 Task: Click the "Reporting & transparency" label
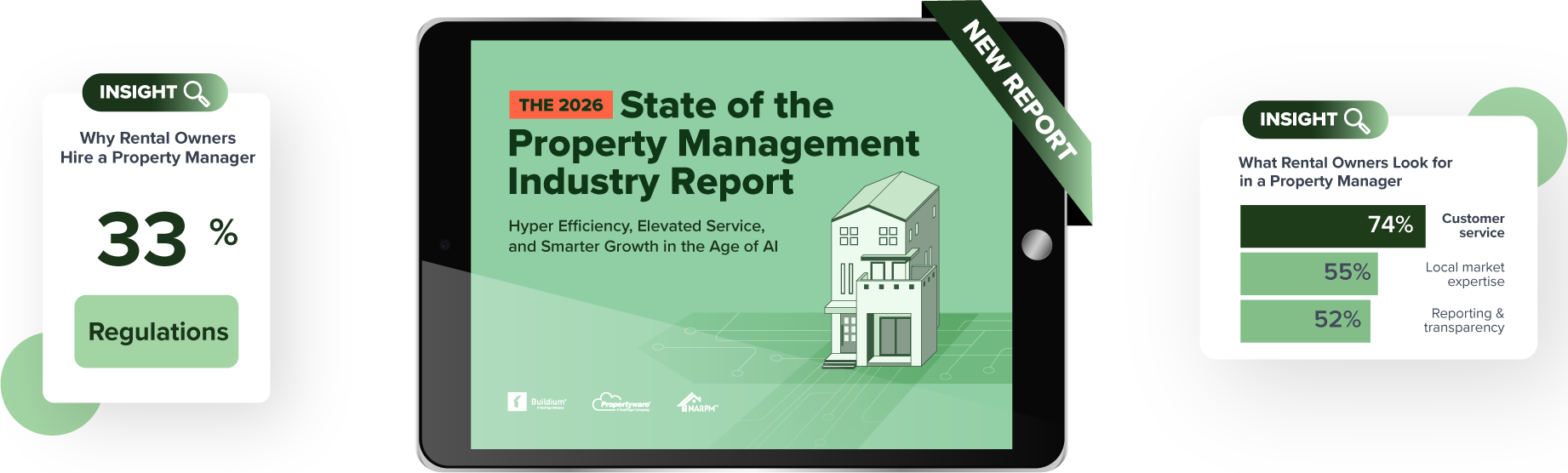tap(1464, 321)
